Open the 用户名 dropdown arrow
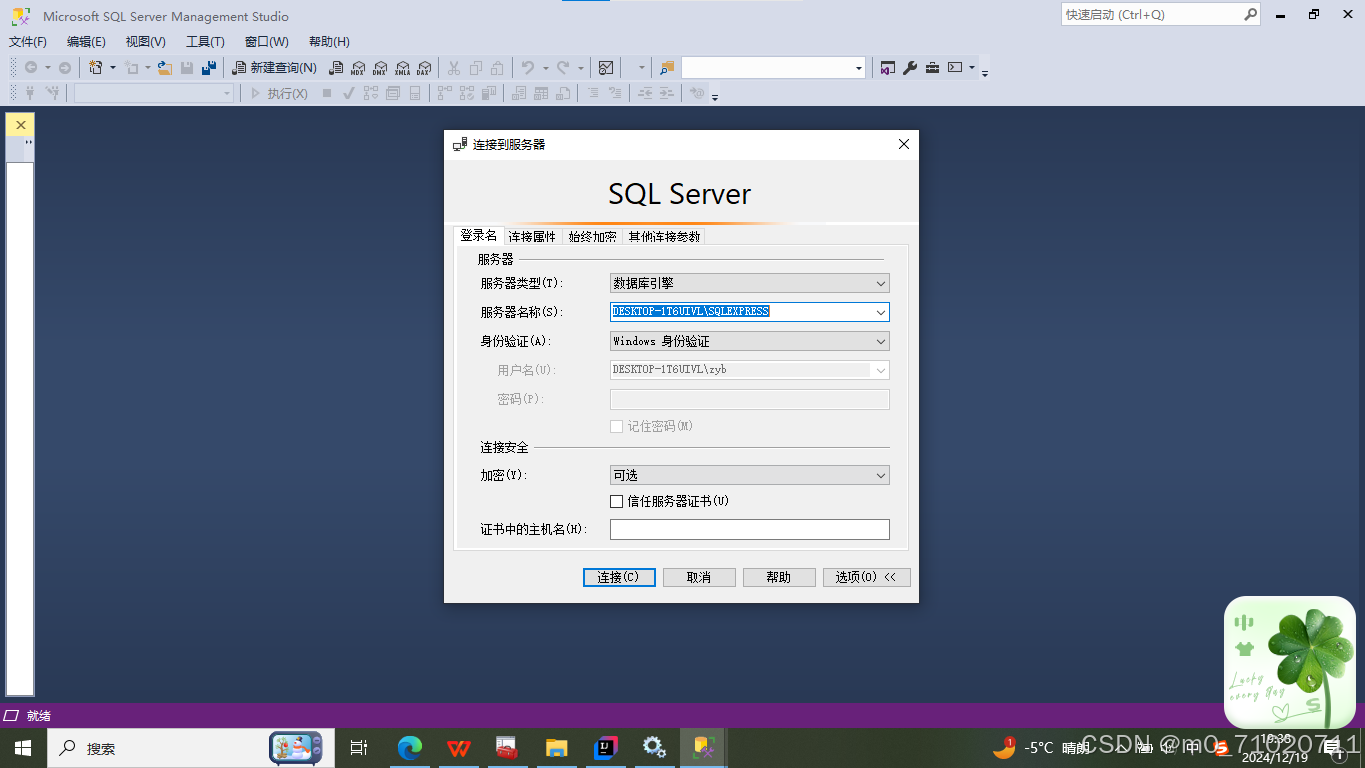This screenshot has width=1365, height=768. click(881, 370)
